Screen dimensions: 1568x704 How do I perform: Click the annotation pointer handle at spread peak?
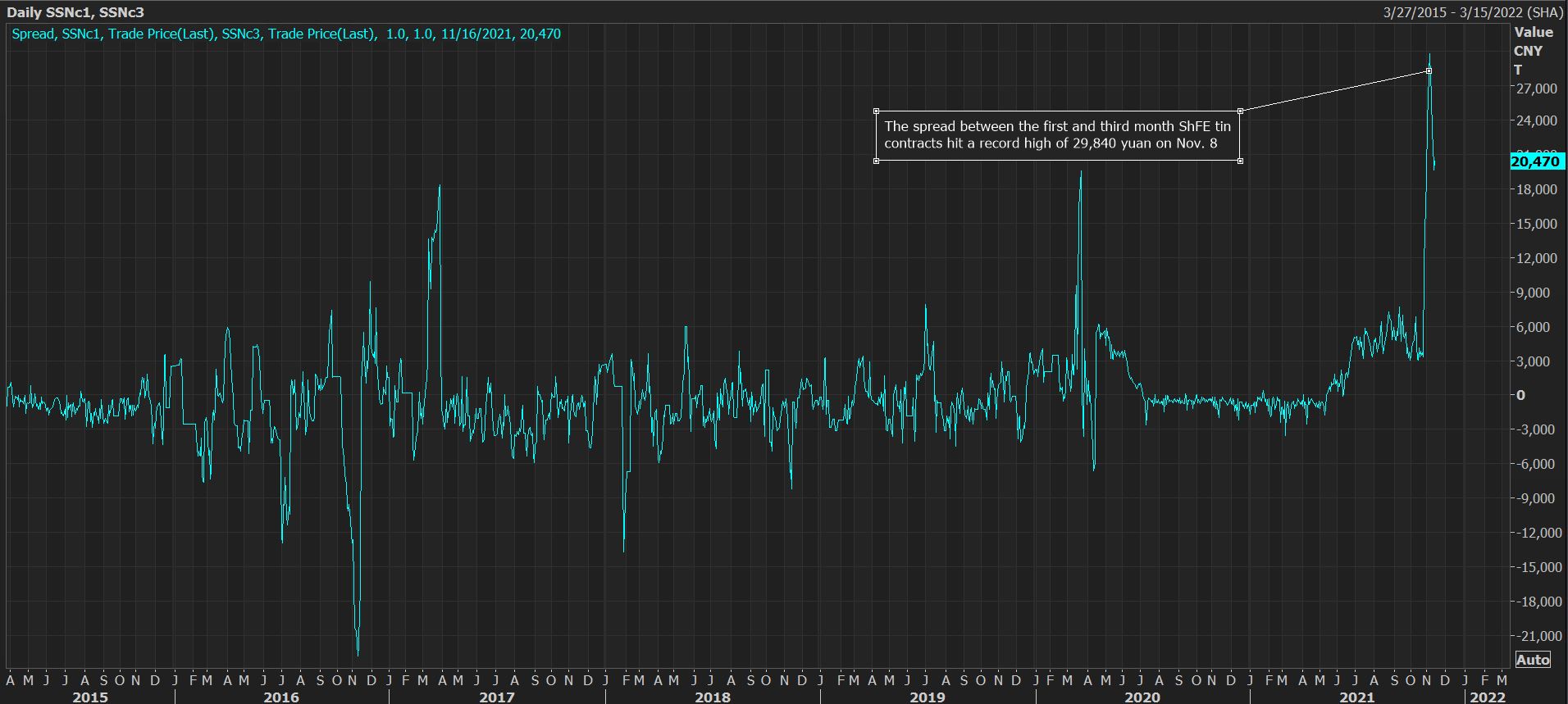point(1429,71)
